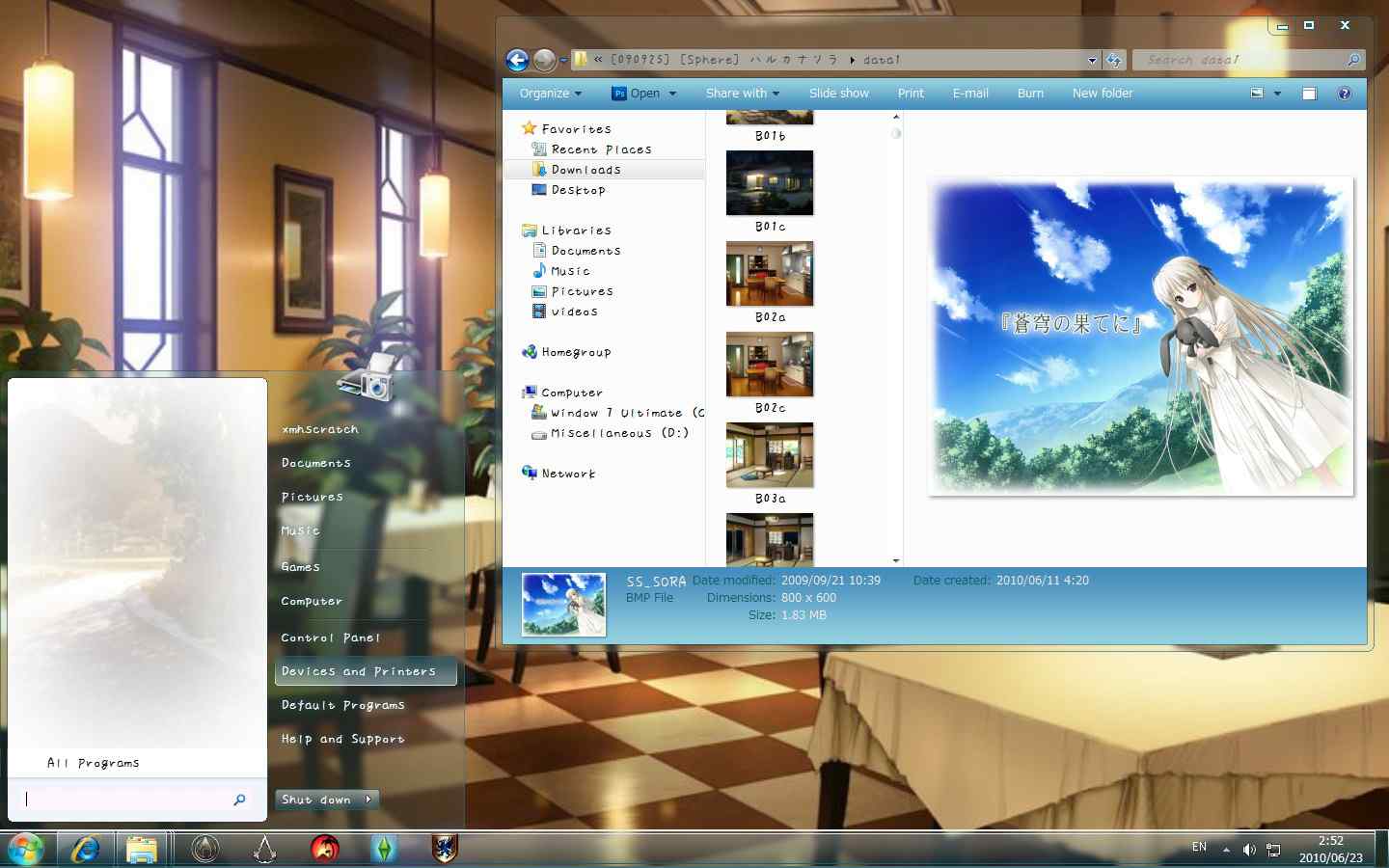The image size is (1389, 868).
Task: Expand the view options dropdown arrow
Action: click(x=1277, y=94)
